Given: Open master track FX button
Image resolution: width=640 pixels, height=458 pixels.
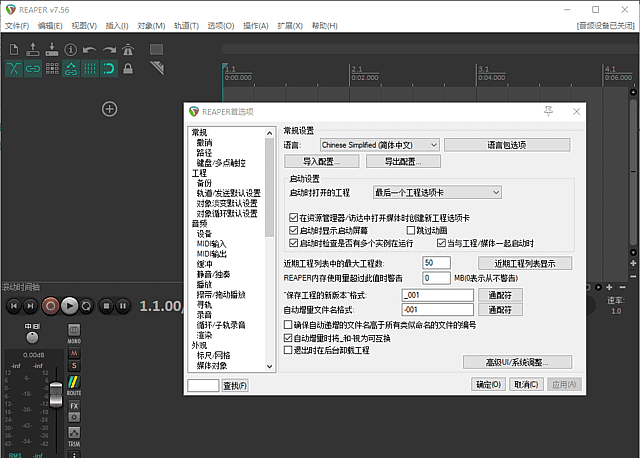Looking at the screenshot, I should coord(74,406).
